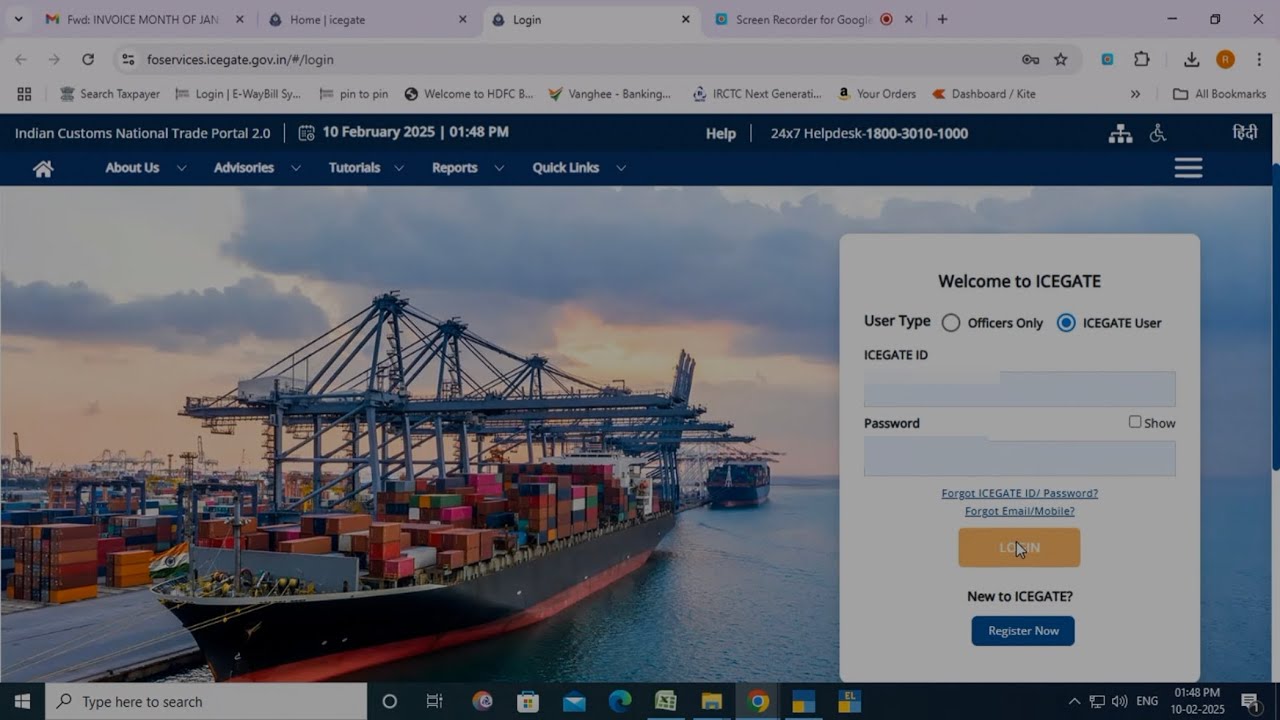Open volume control in system tray
Screen dimensions: 1280x720
pos(1119,701)
